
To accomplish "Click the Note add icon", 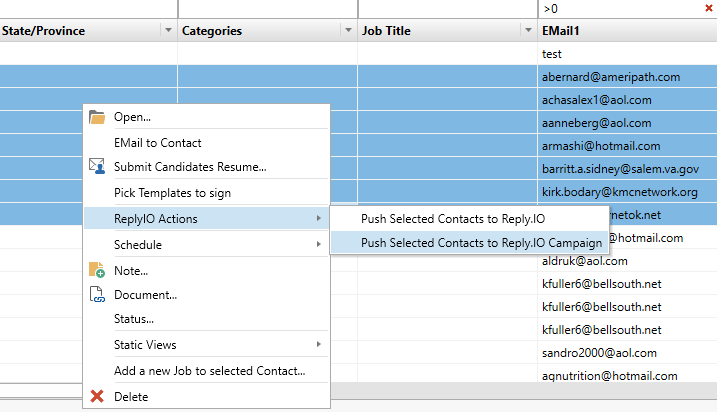I will point(96,270).
